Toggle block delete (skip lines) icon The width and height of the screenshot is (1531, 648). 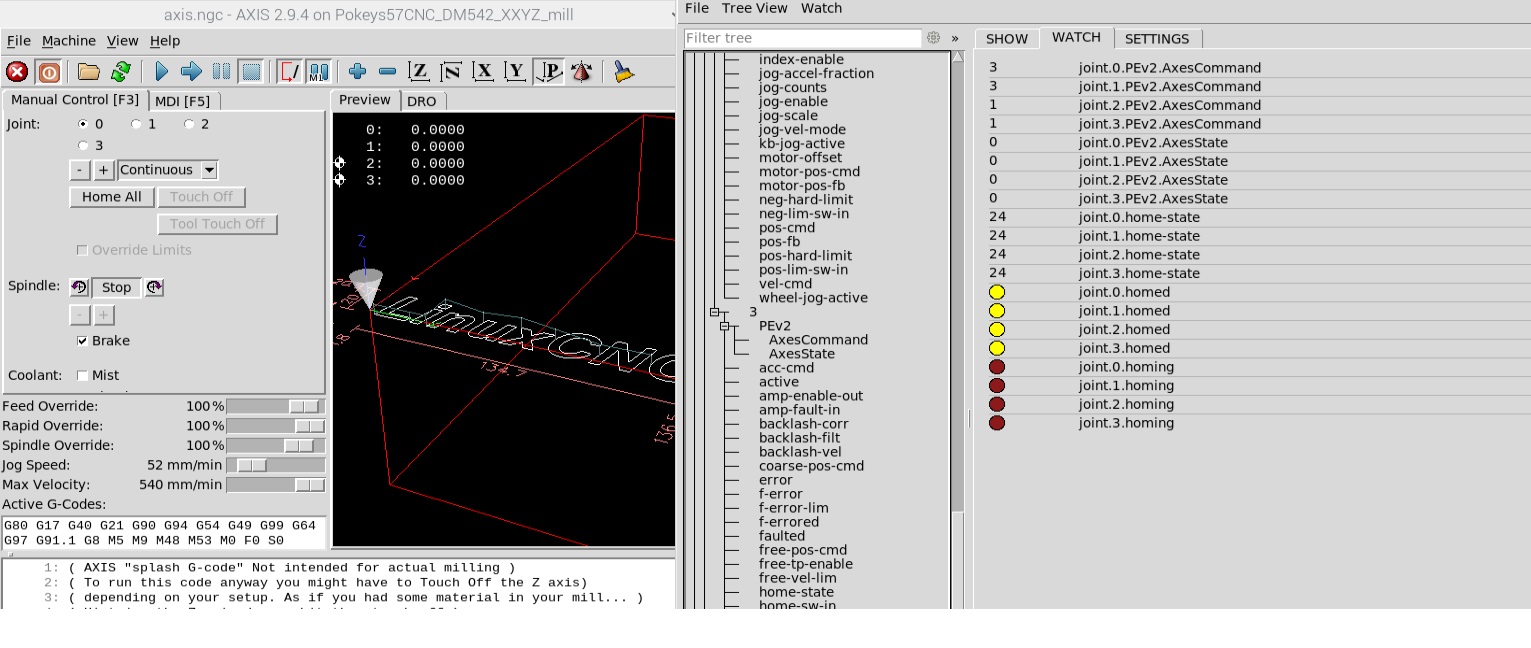point(290,72)
